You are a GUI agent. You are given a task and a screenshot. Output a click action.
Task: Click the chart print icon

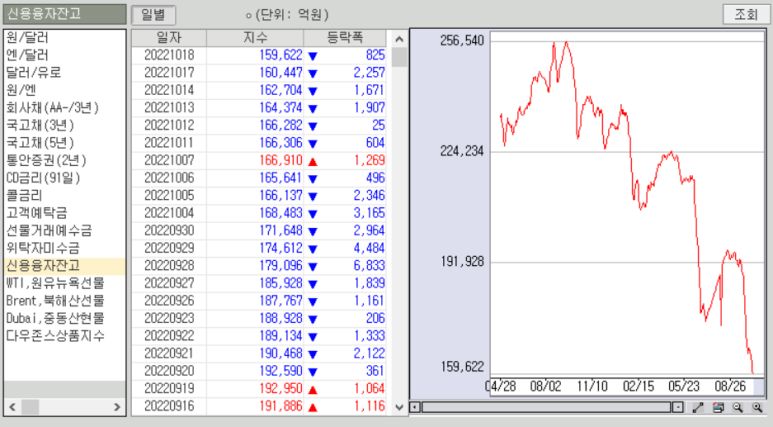click(718, 408)
